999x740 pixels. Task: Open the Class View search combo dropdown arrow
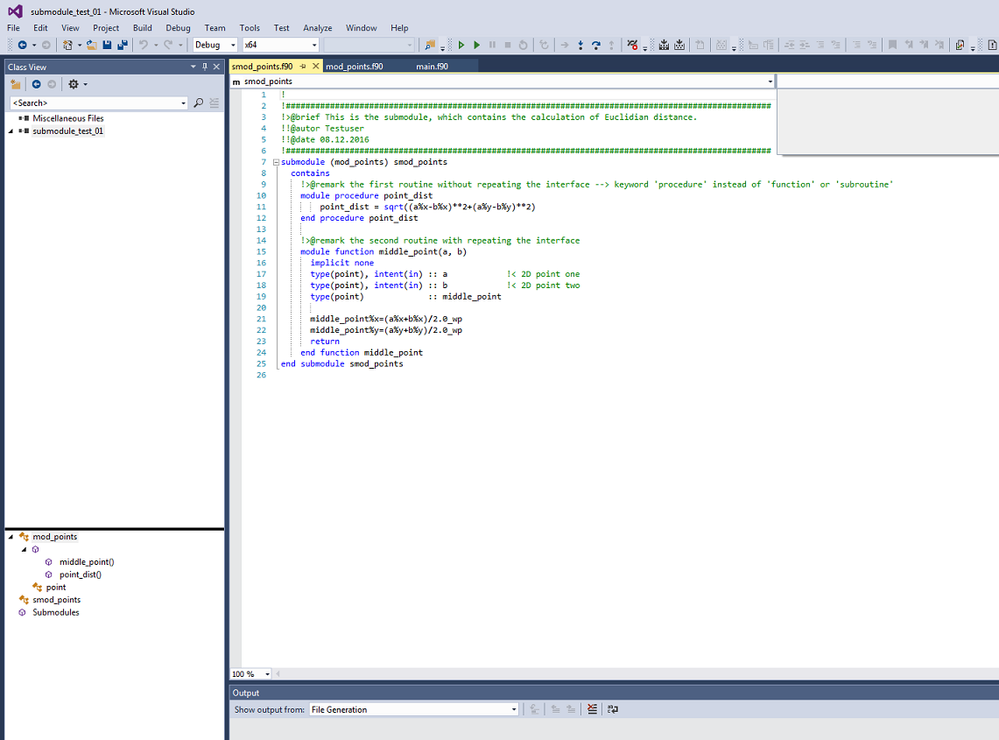click(x=183, y=103)
